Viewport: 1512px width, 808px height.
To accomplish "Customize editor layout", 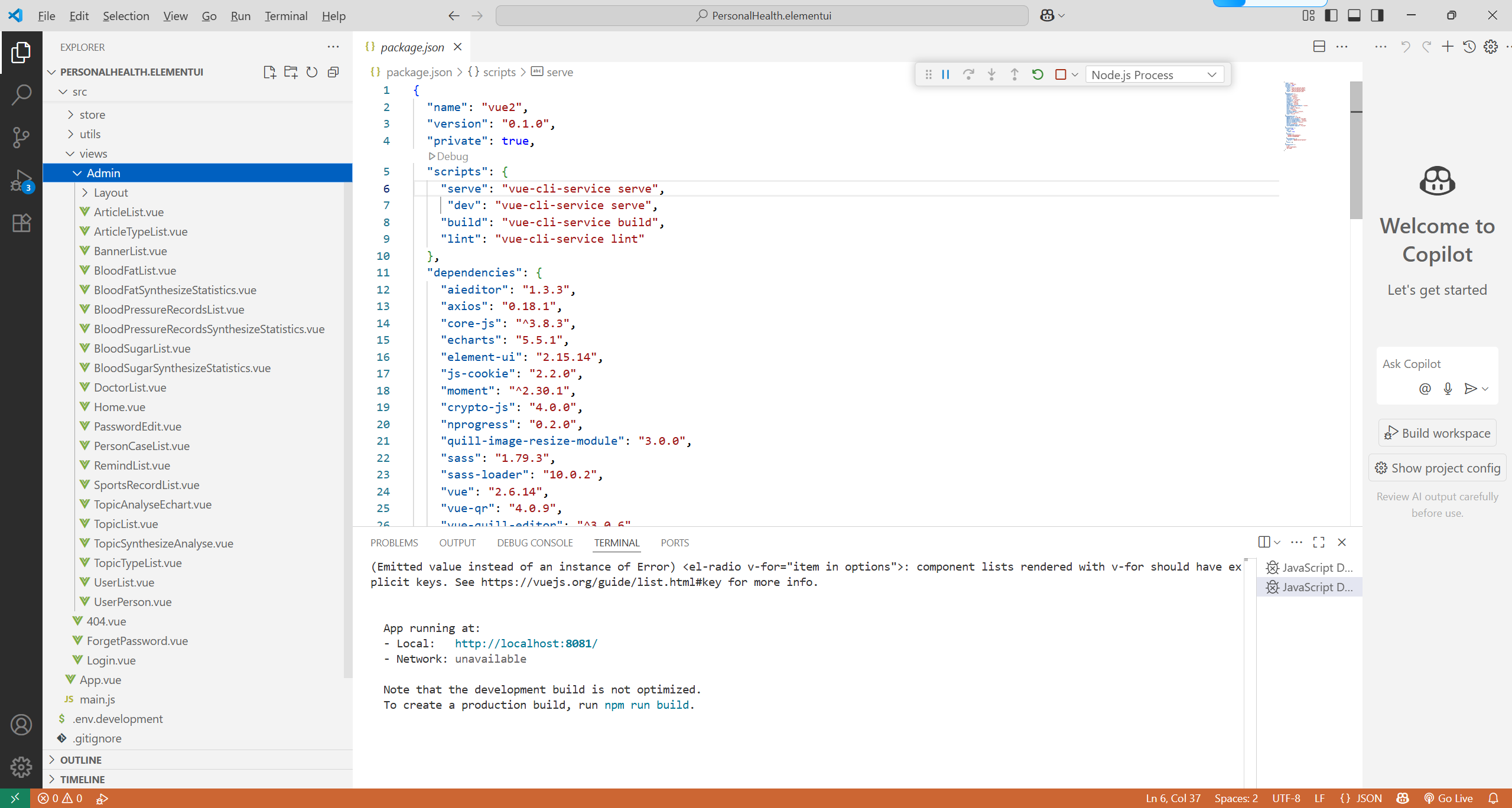I will click(1309, 15).
